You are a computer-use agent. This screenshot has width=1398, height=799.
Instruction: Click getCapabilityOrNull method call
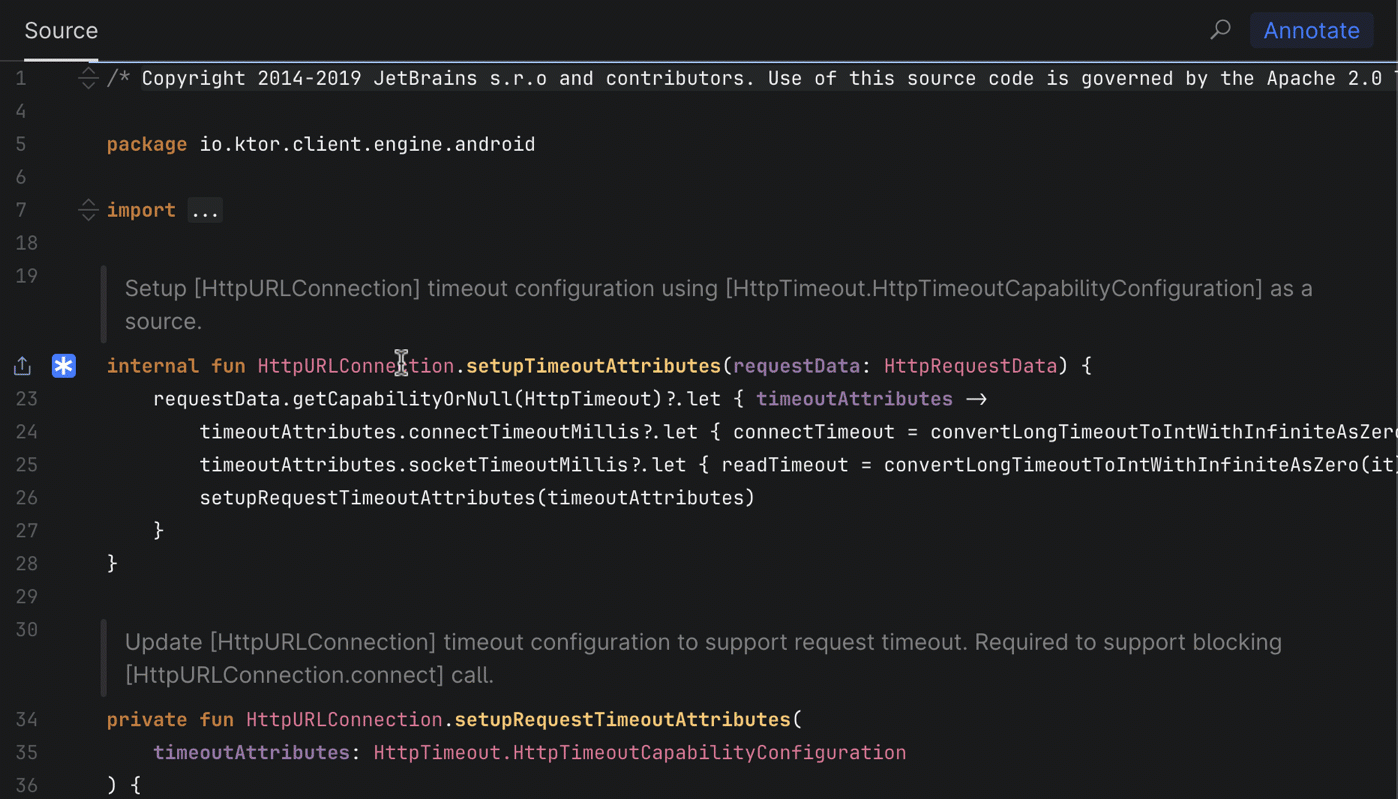tap(403, 399)
